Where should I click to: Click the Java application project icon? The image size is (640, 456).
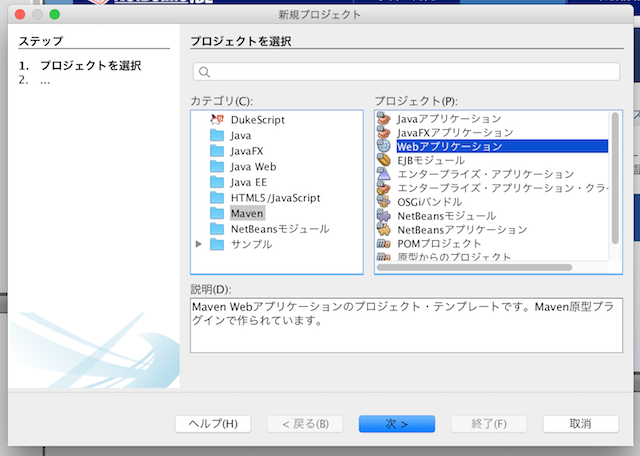pos(384,119)
